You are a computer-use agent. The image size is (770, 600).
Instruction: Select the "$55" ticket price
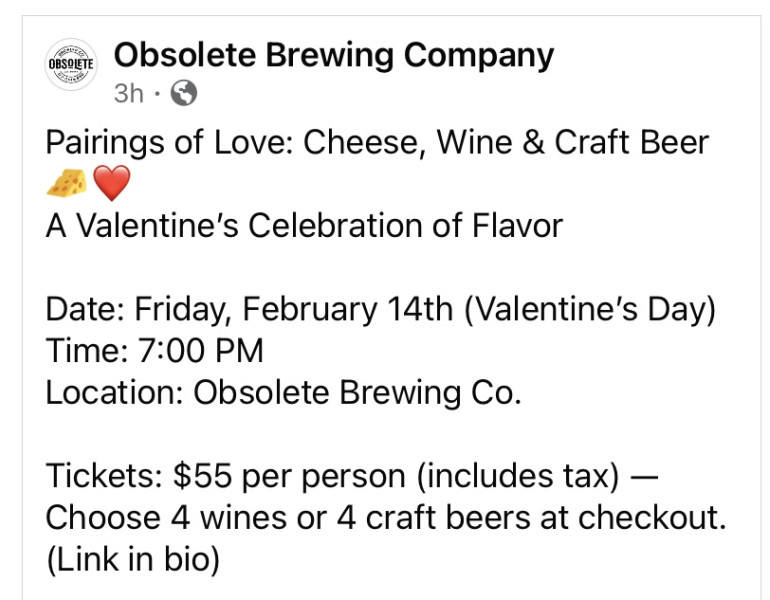[202, 476]
